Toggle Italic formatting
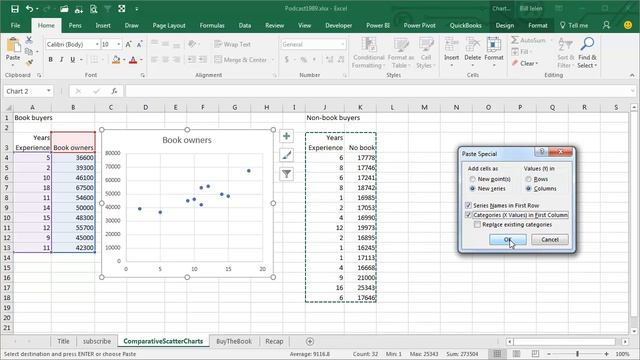The image size is (640, 360). [x=61, y=60]
